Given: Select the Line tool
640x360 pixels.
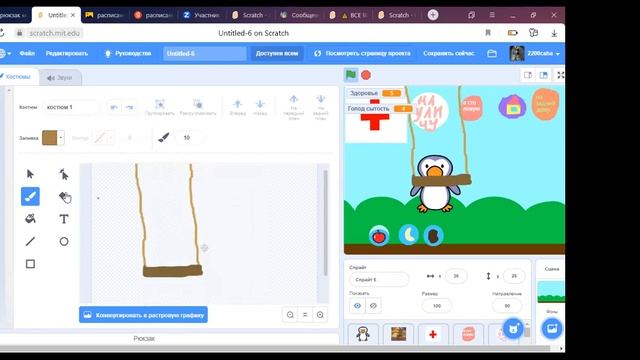Looking at the screenshot, I should point(30,241).
